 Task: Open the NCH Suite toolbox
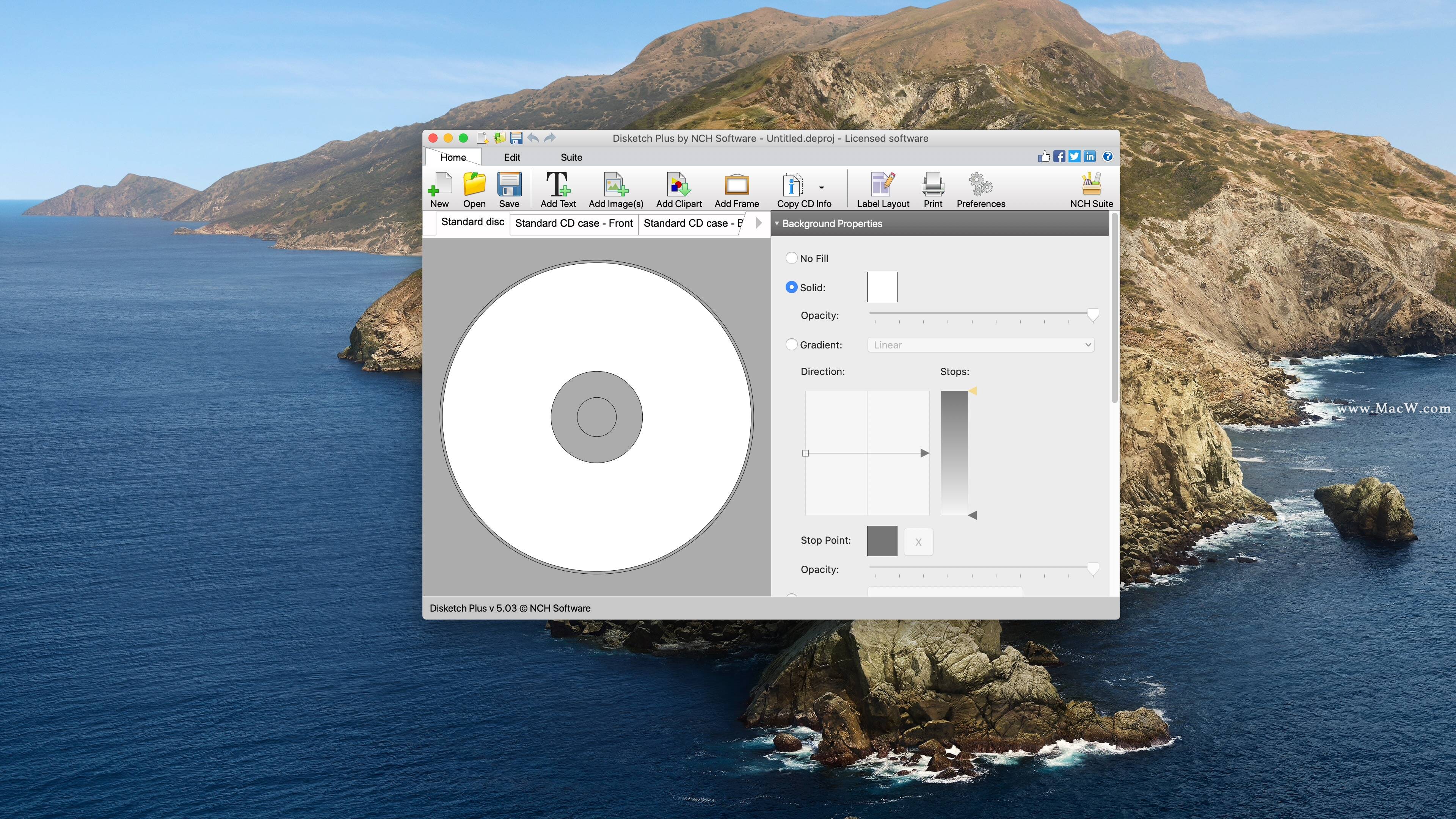pos(1091,190)
